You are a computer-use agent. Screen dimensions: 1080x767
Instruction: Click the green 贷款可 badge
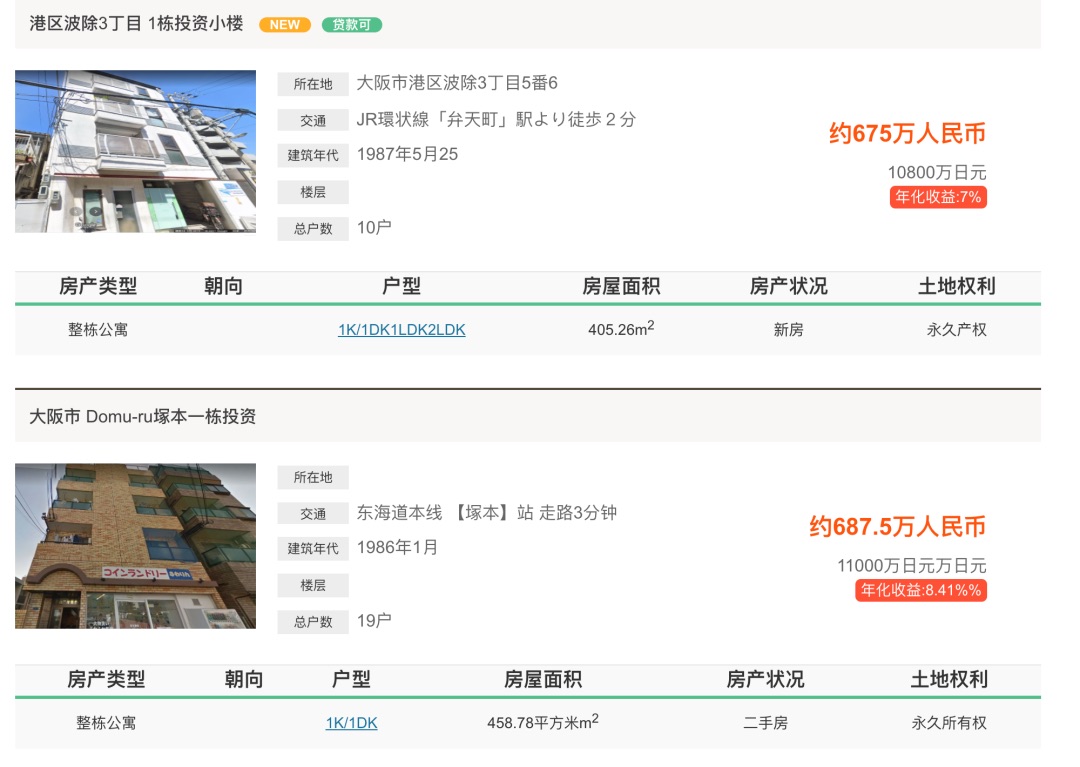coord(352,25)
